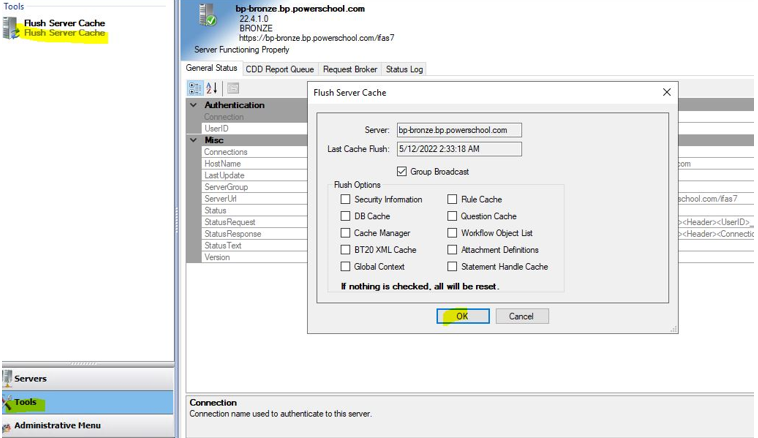This screenshot has width=758, height=438.
Task: Select the Alphabetical sort icon
Action: (212, 88)
